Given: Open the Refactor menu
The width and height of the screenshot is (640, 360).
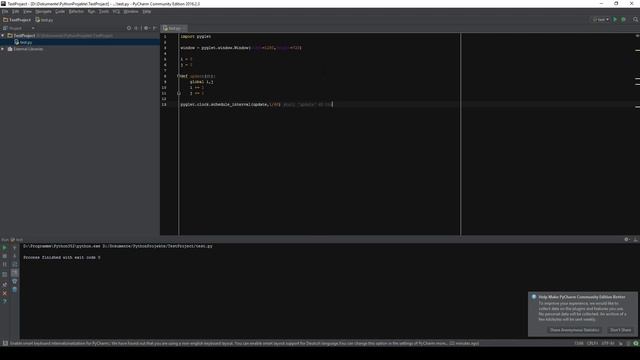Looking at the screenshot, I should [76, 11].
